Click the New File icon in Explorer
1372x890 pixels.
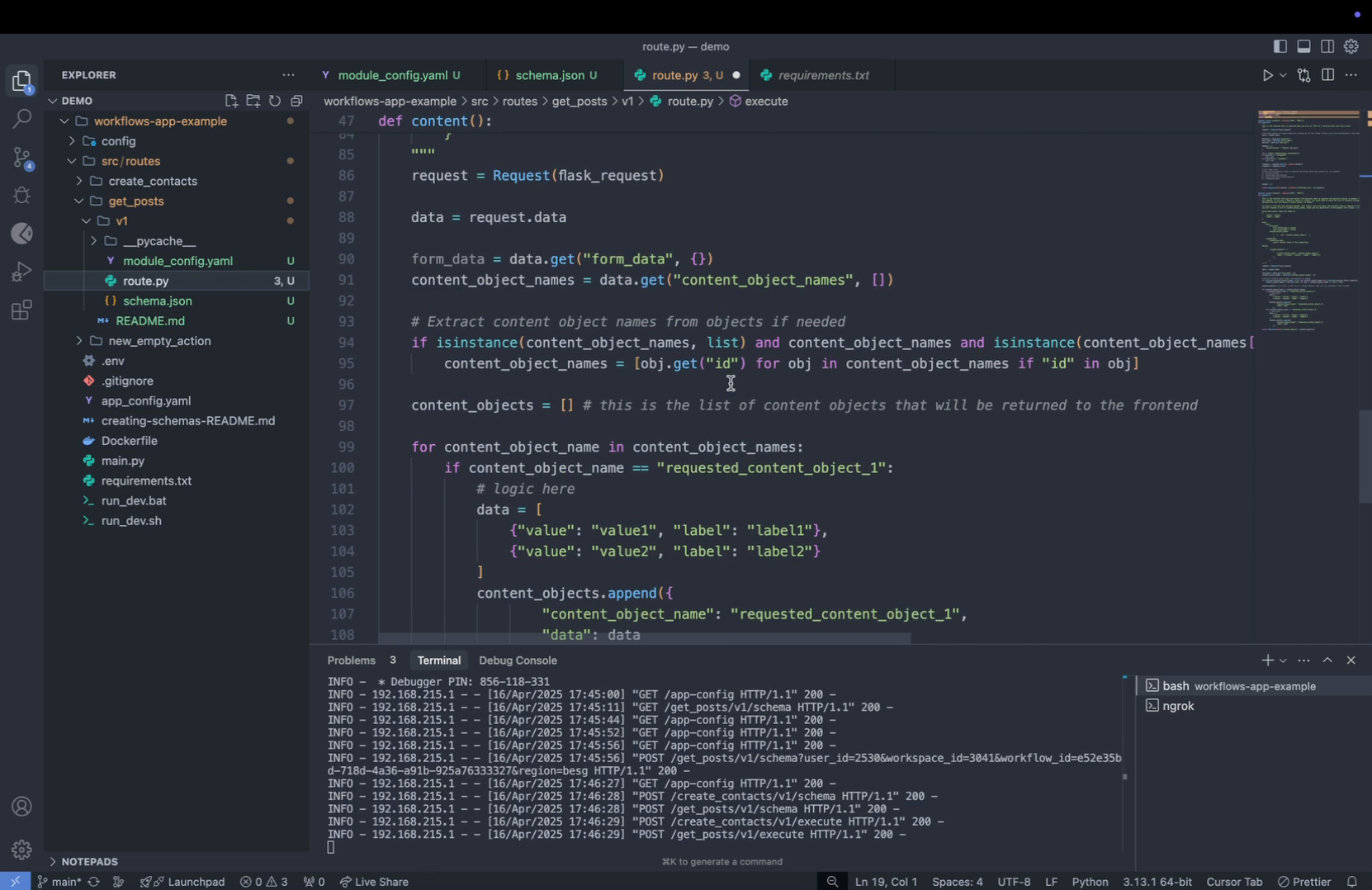tap(231, 101)
